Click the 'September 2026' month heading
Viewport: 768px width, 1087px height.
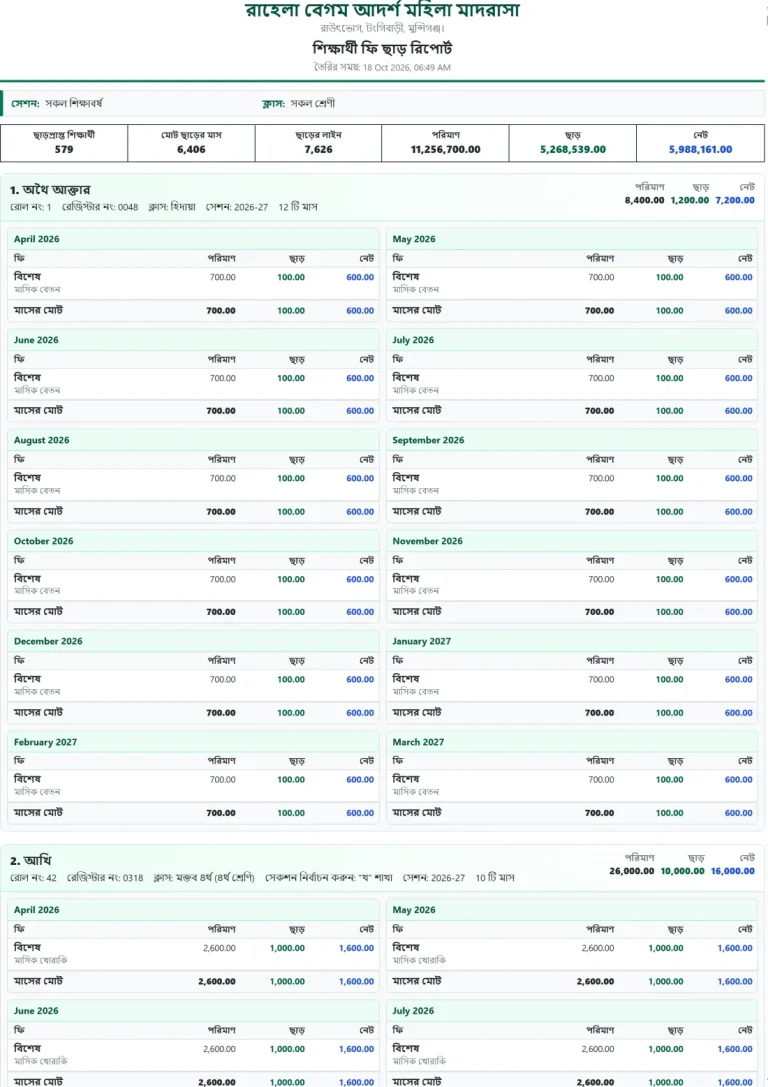(x=428, y=440)
